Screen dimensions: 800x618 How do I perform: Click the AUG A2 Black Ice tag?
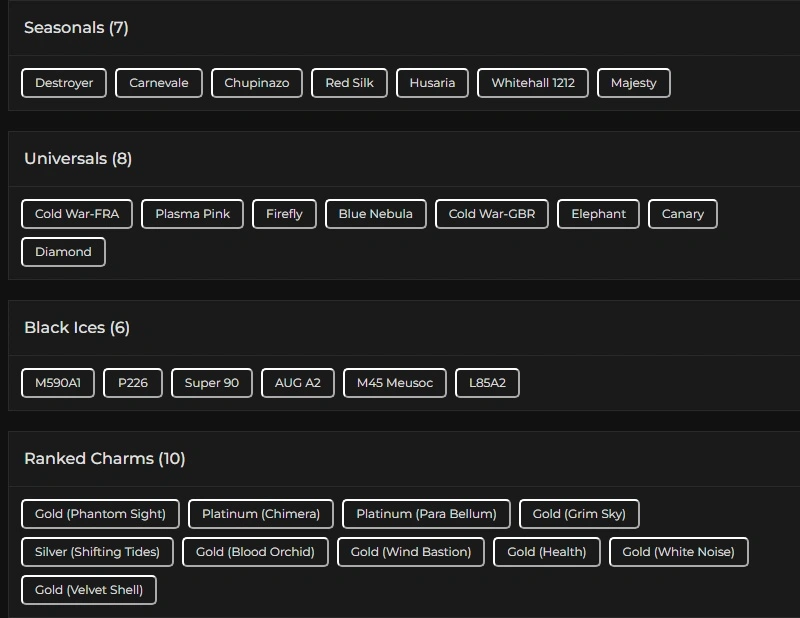pos(298,383)
